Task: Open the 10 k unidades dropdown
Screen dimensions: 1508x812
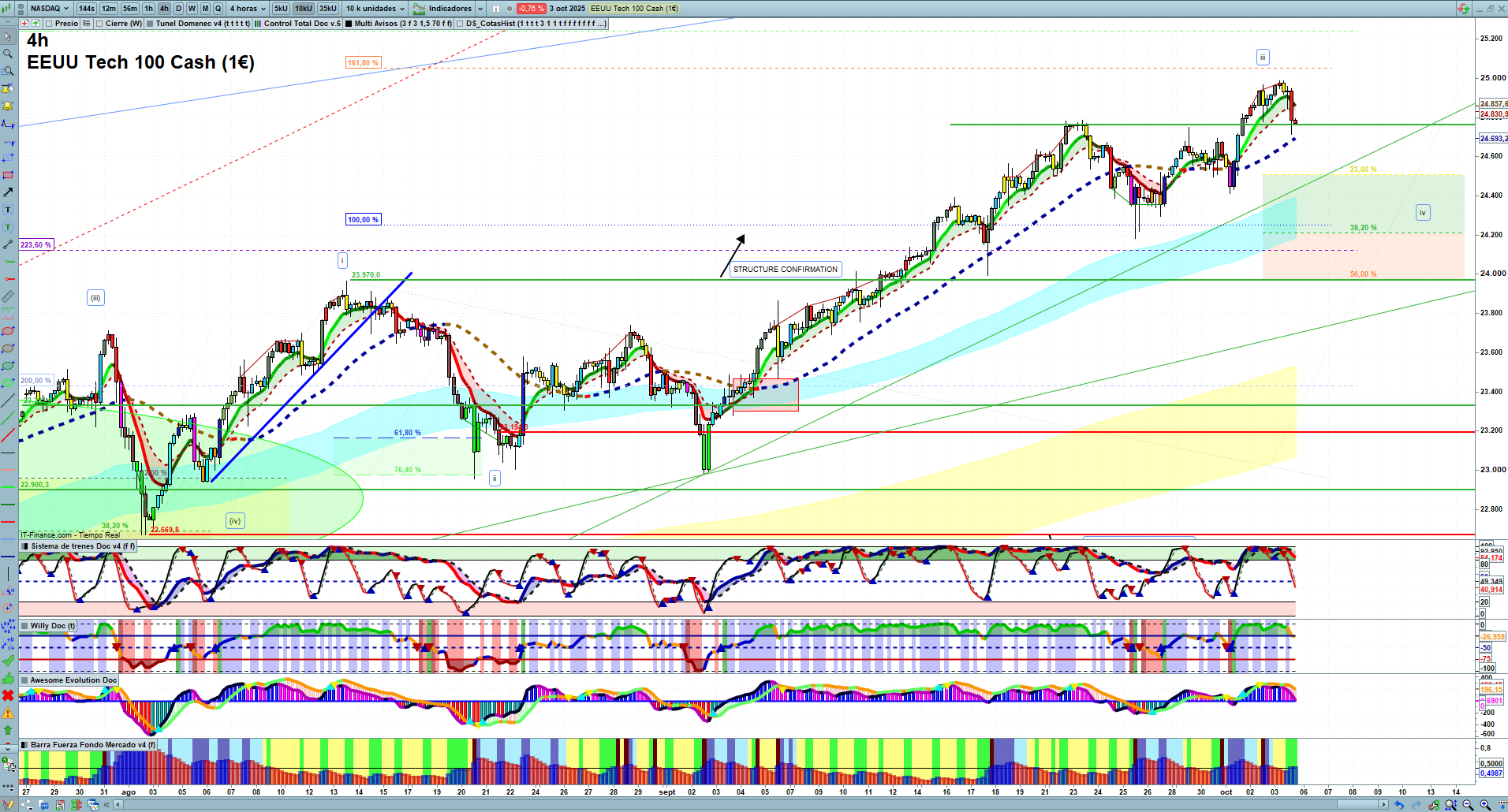Action: [x=375, y=9]
